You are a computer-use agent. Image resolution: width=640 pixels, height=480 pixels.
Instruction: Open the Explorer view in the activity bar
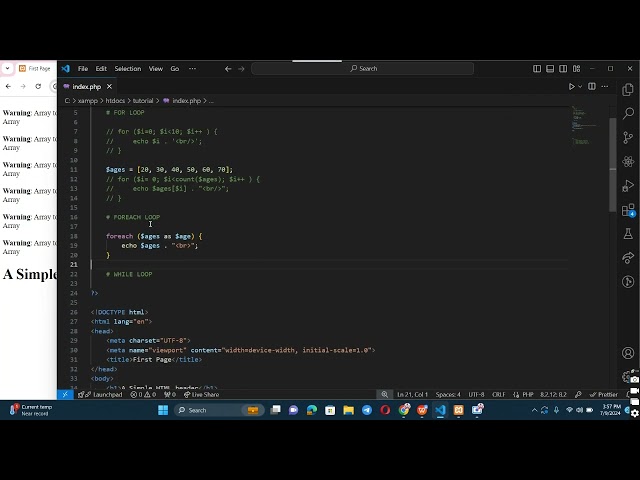tap(628, 90)
